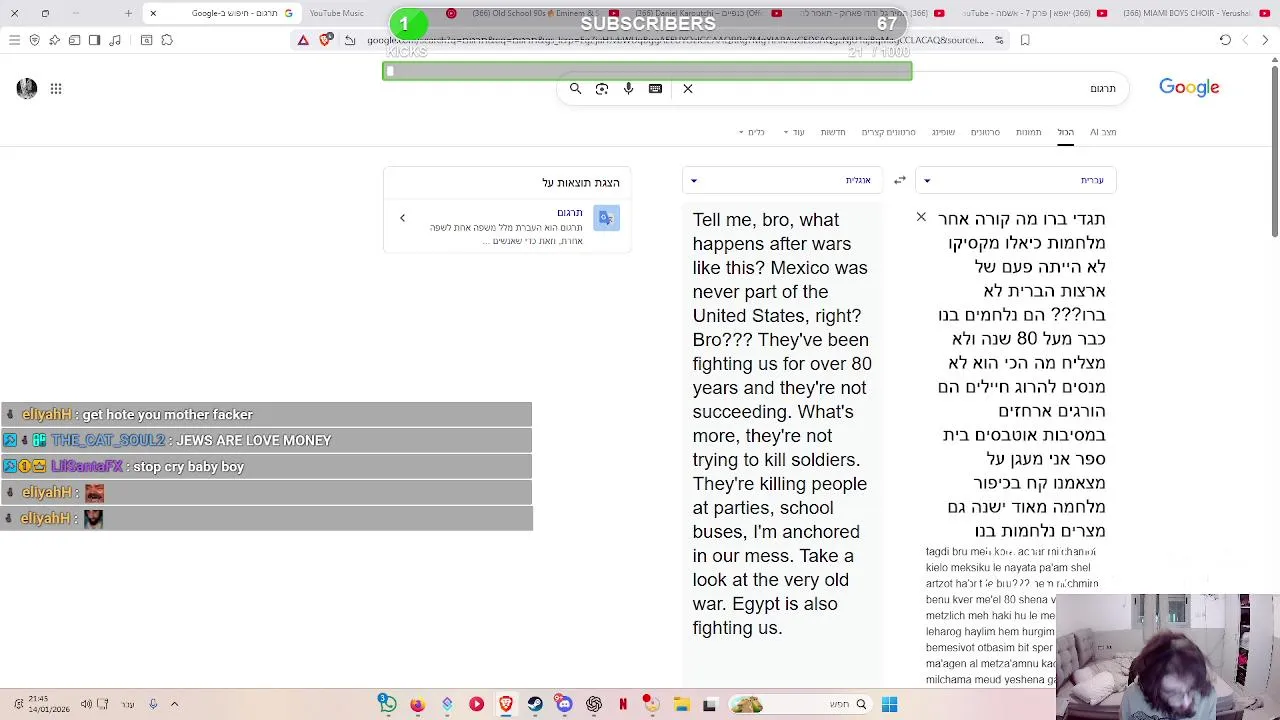Open the Hebrew source language dropdown
This screenshot has height=720, width=1280.
click(x=1016, y=180)
